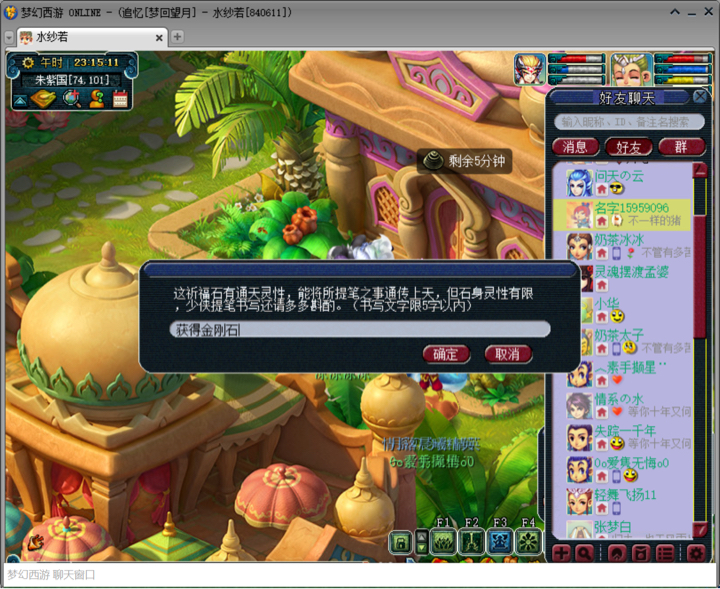Toggle the shortcut bar lock icon
This screenshot has width=720, height=589.
(400, 542)
